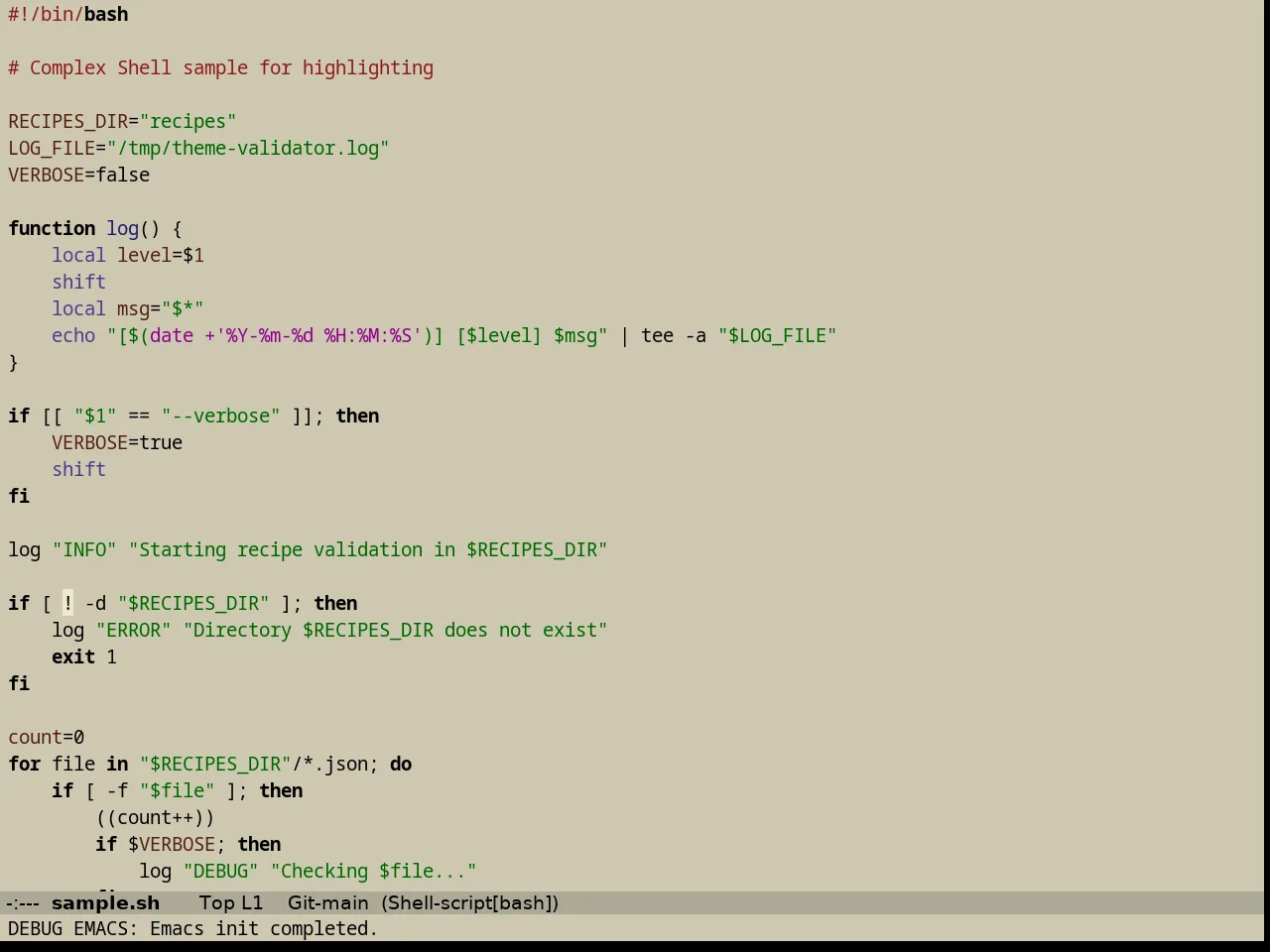Click the "--verbose" string in the if condition

point(221,416)
